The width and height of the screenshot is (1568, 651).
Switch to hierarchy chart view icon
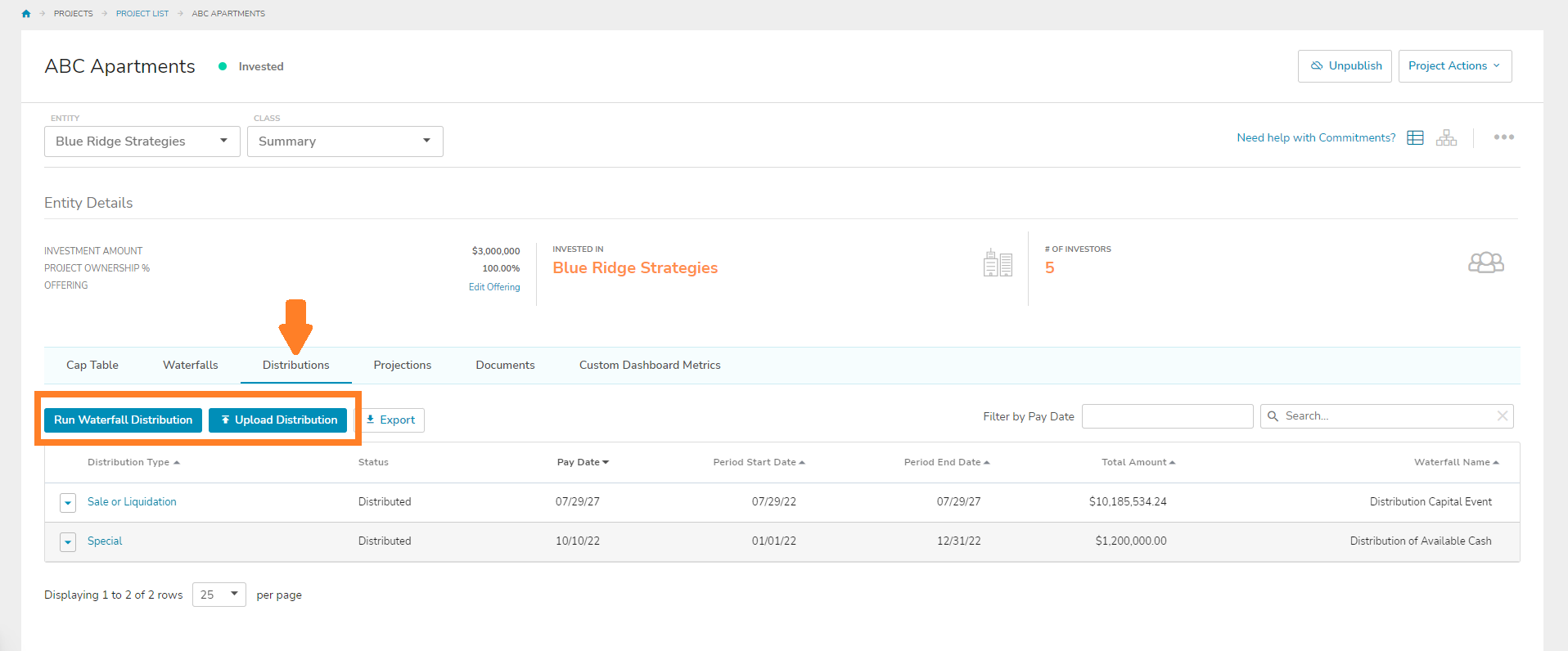1446,137
